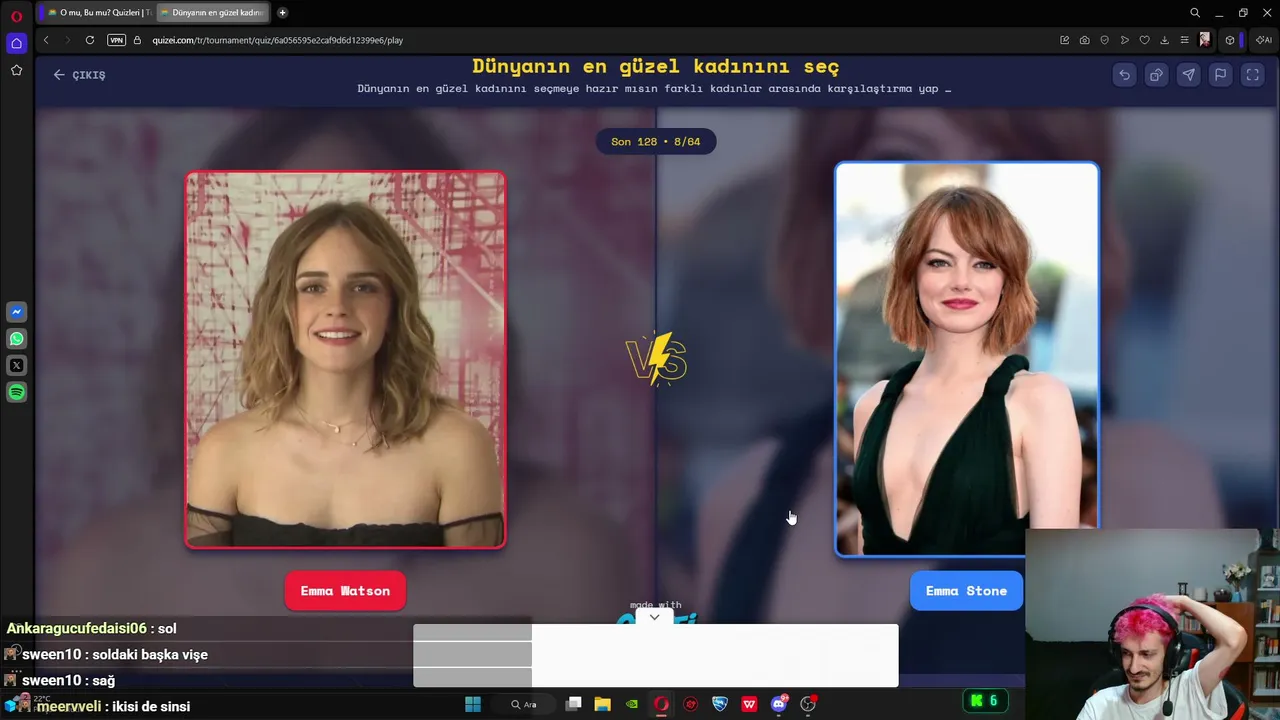1280x720 pixels.
Task: Open a new browser tab
Action: [283, 13]
